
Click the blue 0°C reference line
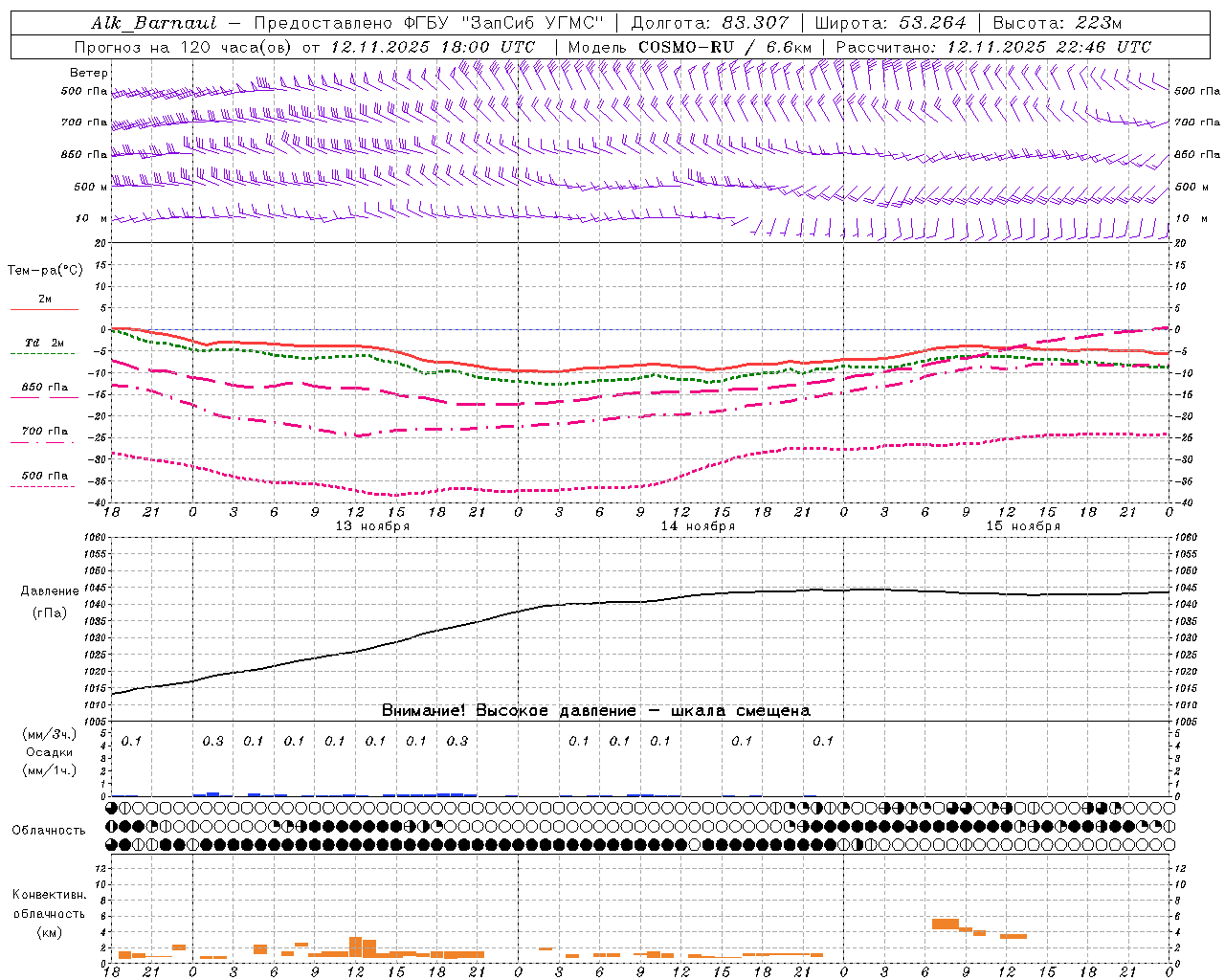[x=641, y=329]
